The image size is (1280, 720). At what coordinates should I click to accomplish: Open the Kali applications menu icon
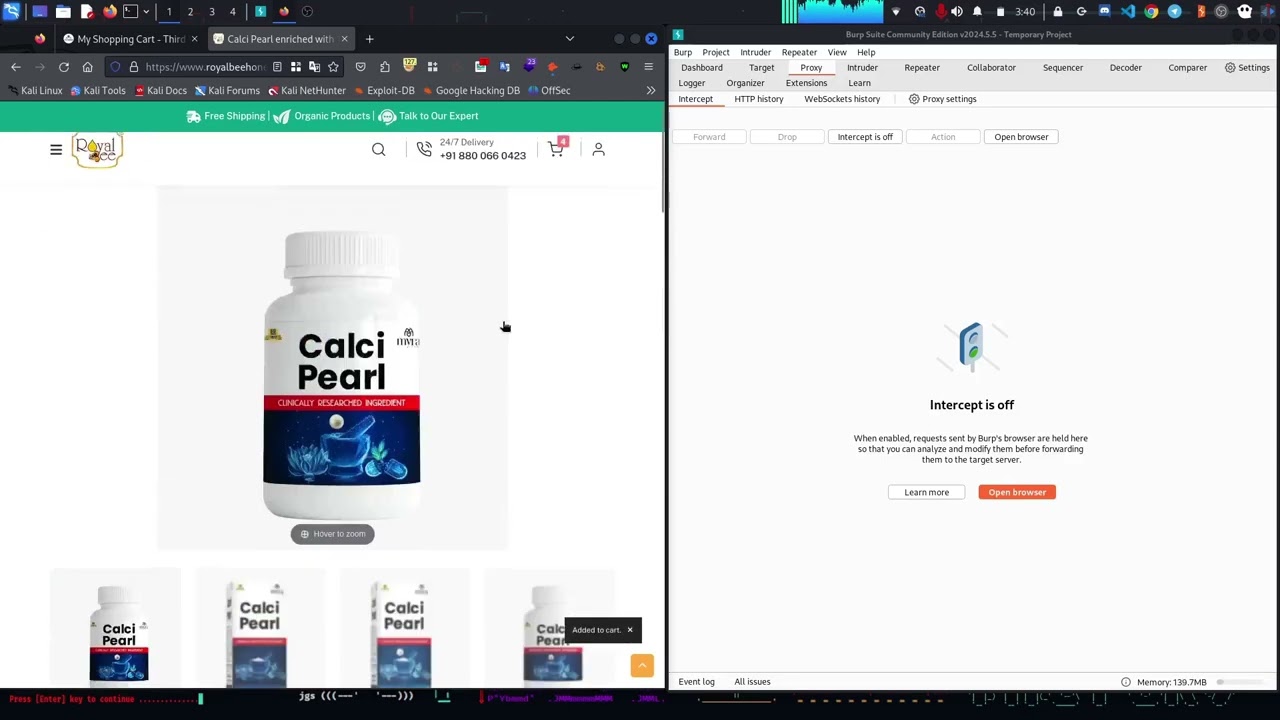coord(11,12)
